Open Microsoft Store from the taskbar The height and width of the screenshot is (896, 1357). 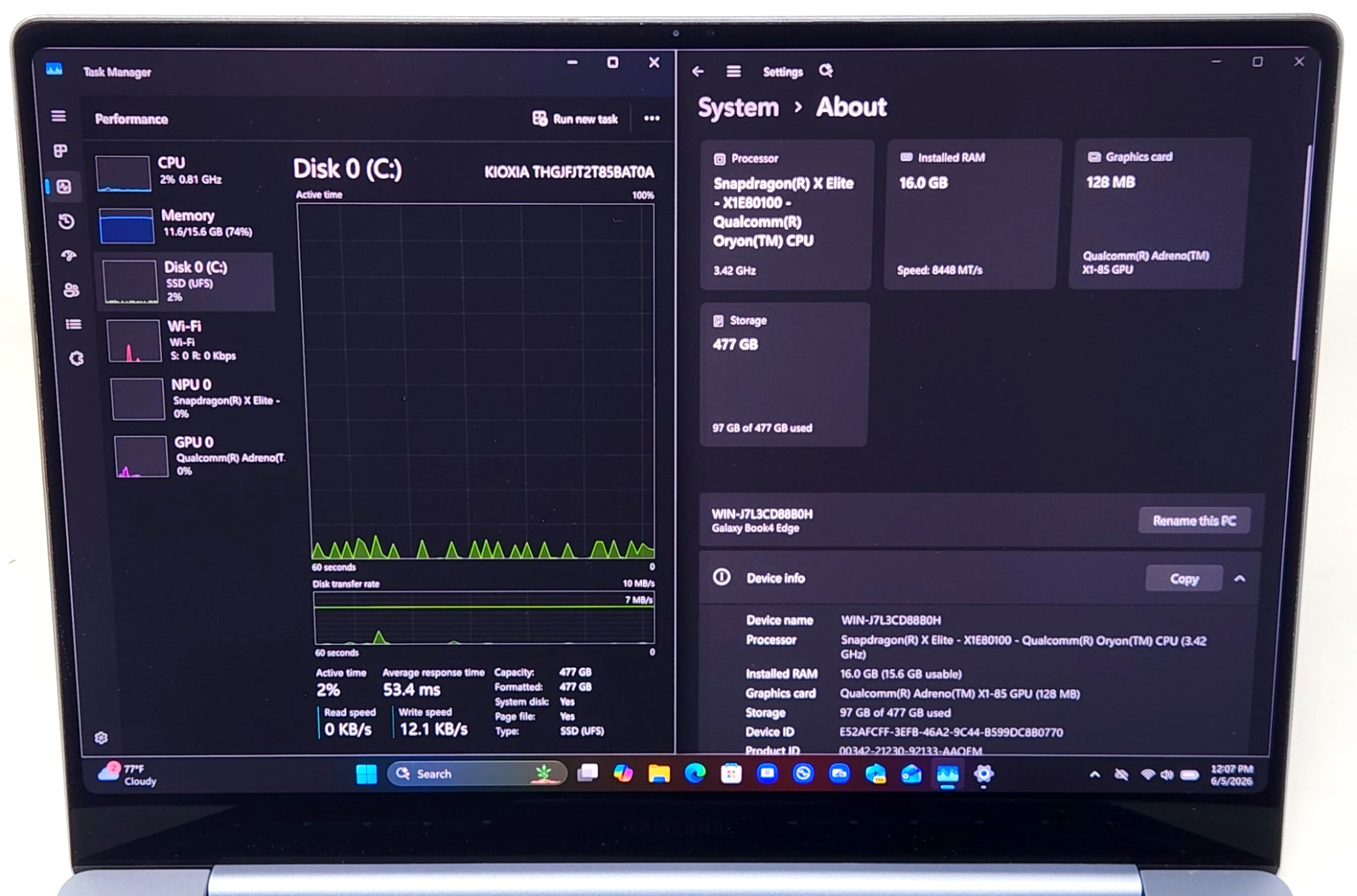[x=731, y=773]
